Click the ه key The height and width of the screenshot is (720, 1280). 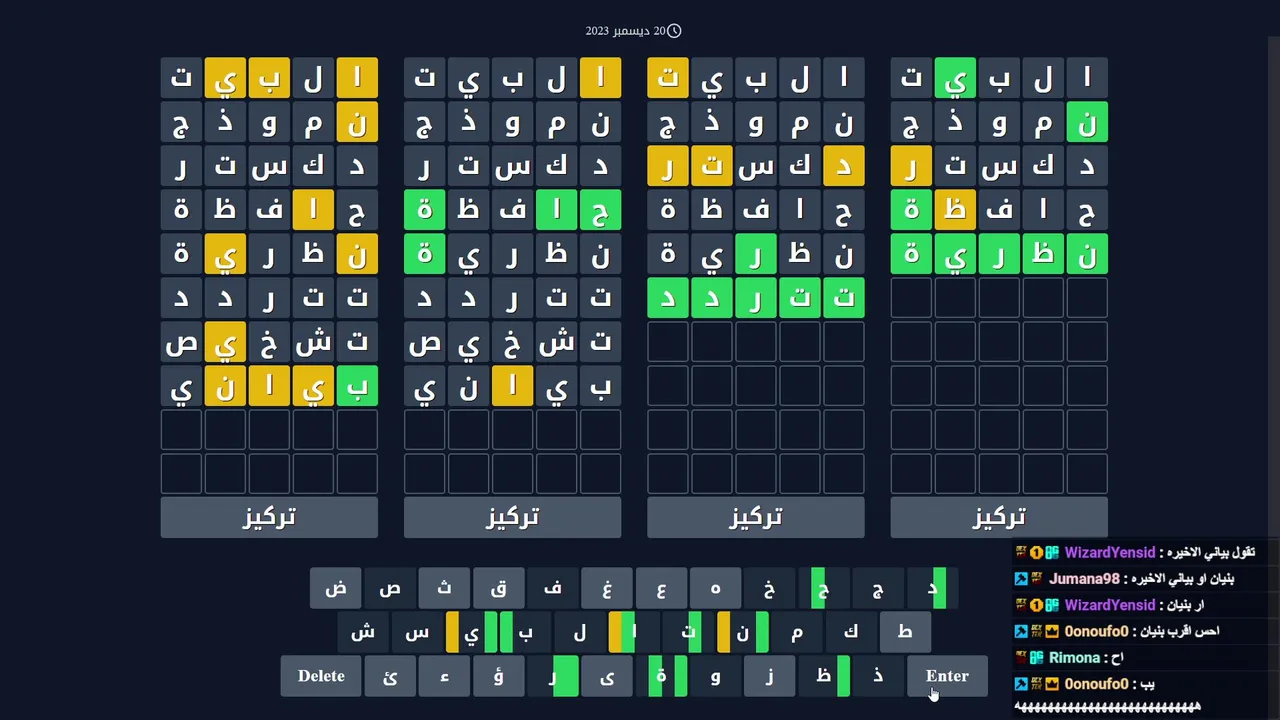pos(714,588)
